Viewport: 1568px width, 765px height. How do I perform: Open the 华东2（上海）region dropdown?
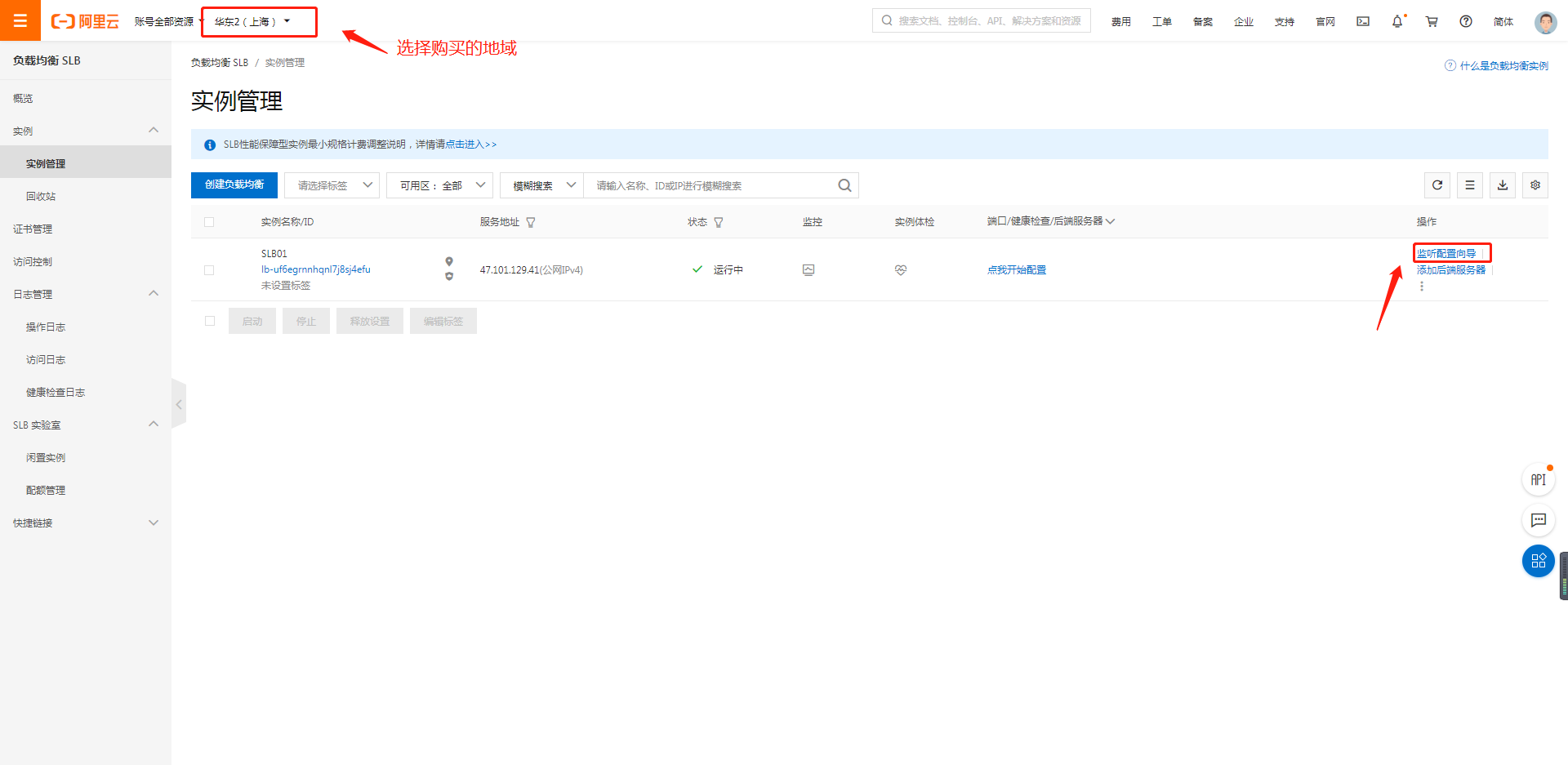(253, 22)
